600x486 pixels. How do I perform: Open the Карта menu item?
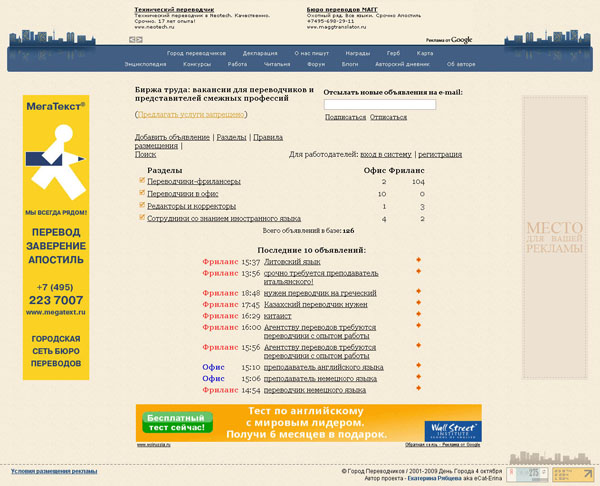(425, 53)
